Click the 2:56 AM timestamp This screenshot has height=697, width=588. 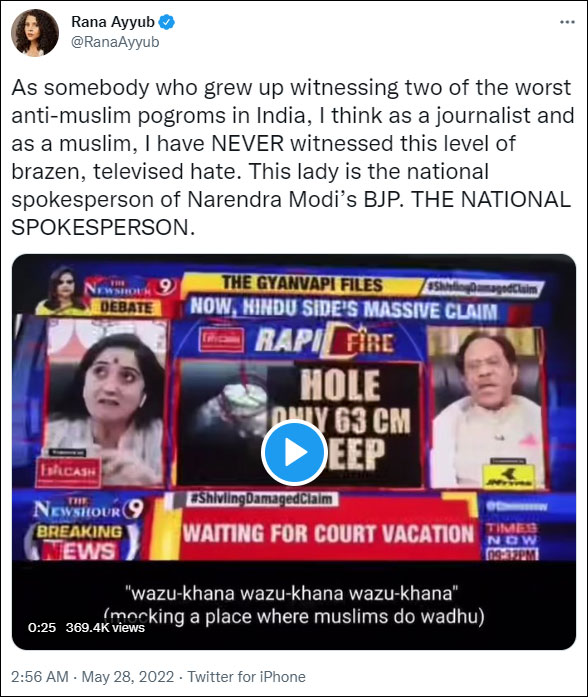tap(40, 677)
